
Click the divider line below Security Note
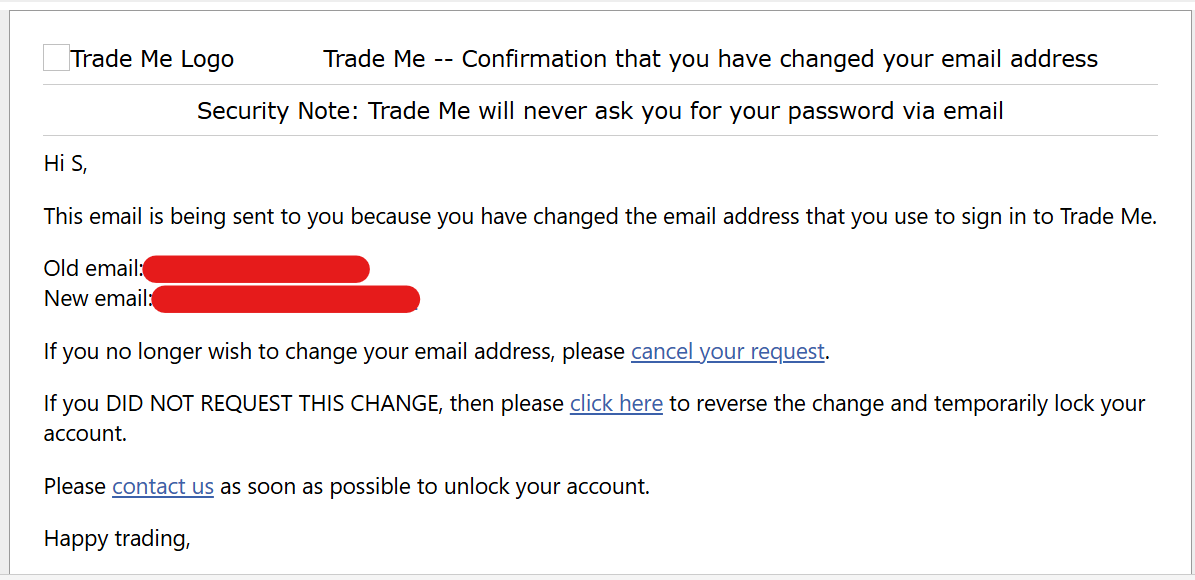click(600, 135)
